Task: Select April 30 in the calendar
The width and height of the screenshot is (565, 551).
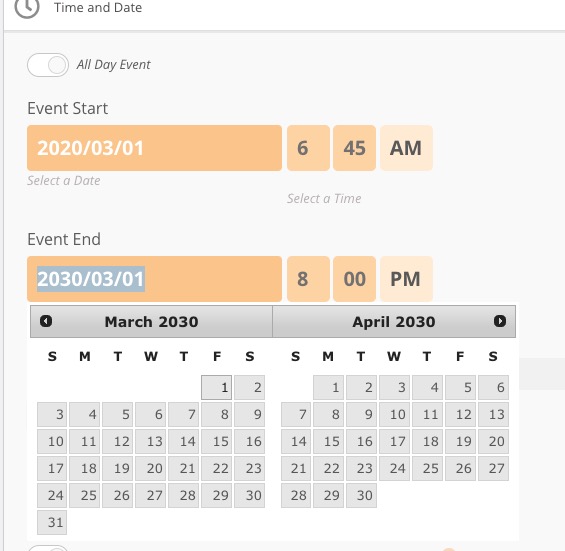Action: (x=361, y=495)
